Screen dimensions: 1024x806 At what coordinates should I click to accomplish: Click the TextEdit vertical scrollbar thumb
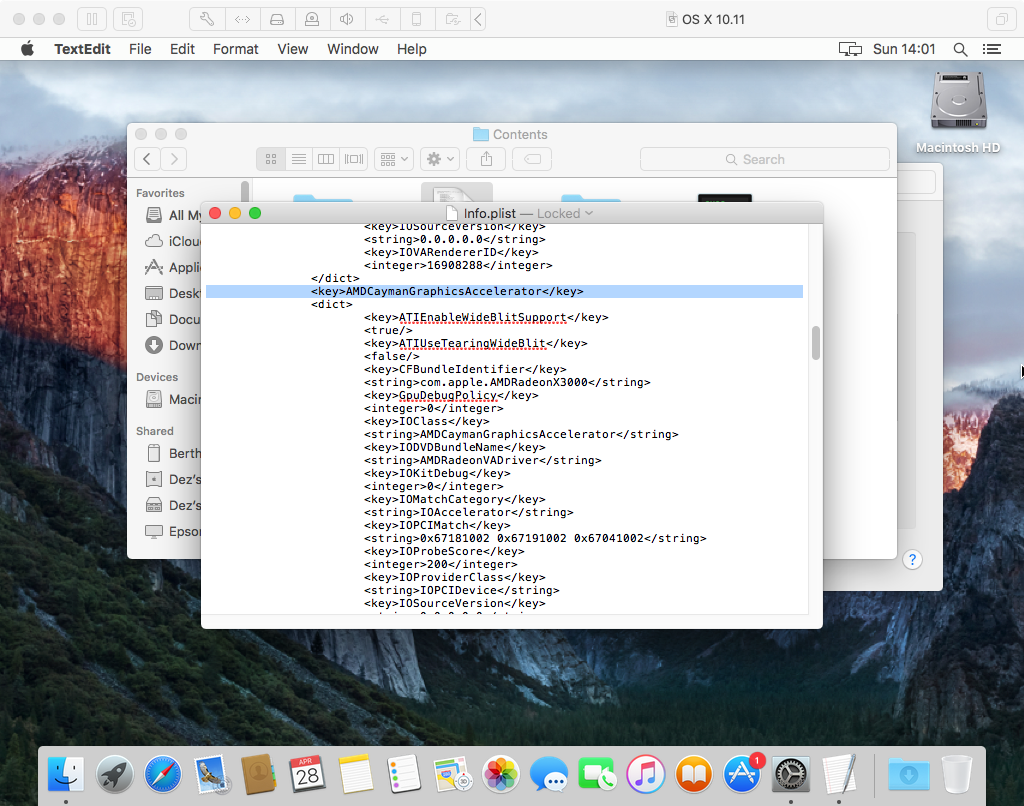pos(815,343)
